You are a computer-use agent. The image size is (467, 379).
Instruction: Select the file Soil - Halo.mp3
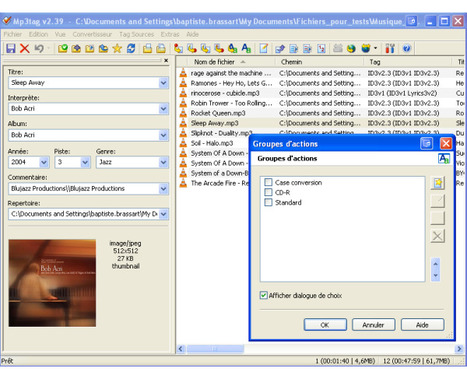coord(212,143)
